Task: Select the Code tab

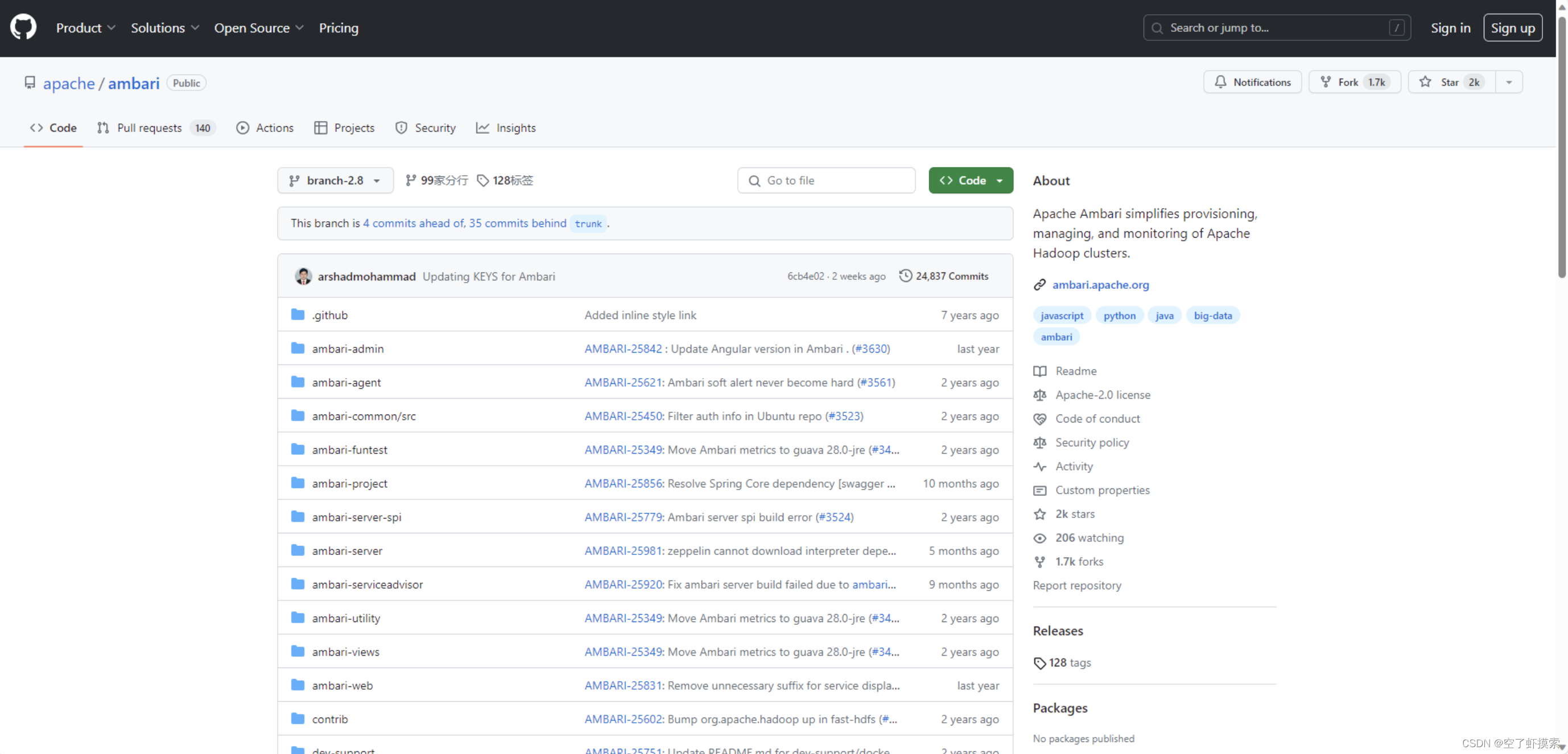Action: pos(53,128)
